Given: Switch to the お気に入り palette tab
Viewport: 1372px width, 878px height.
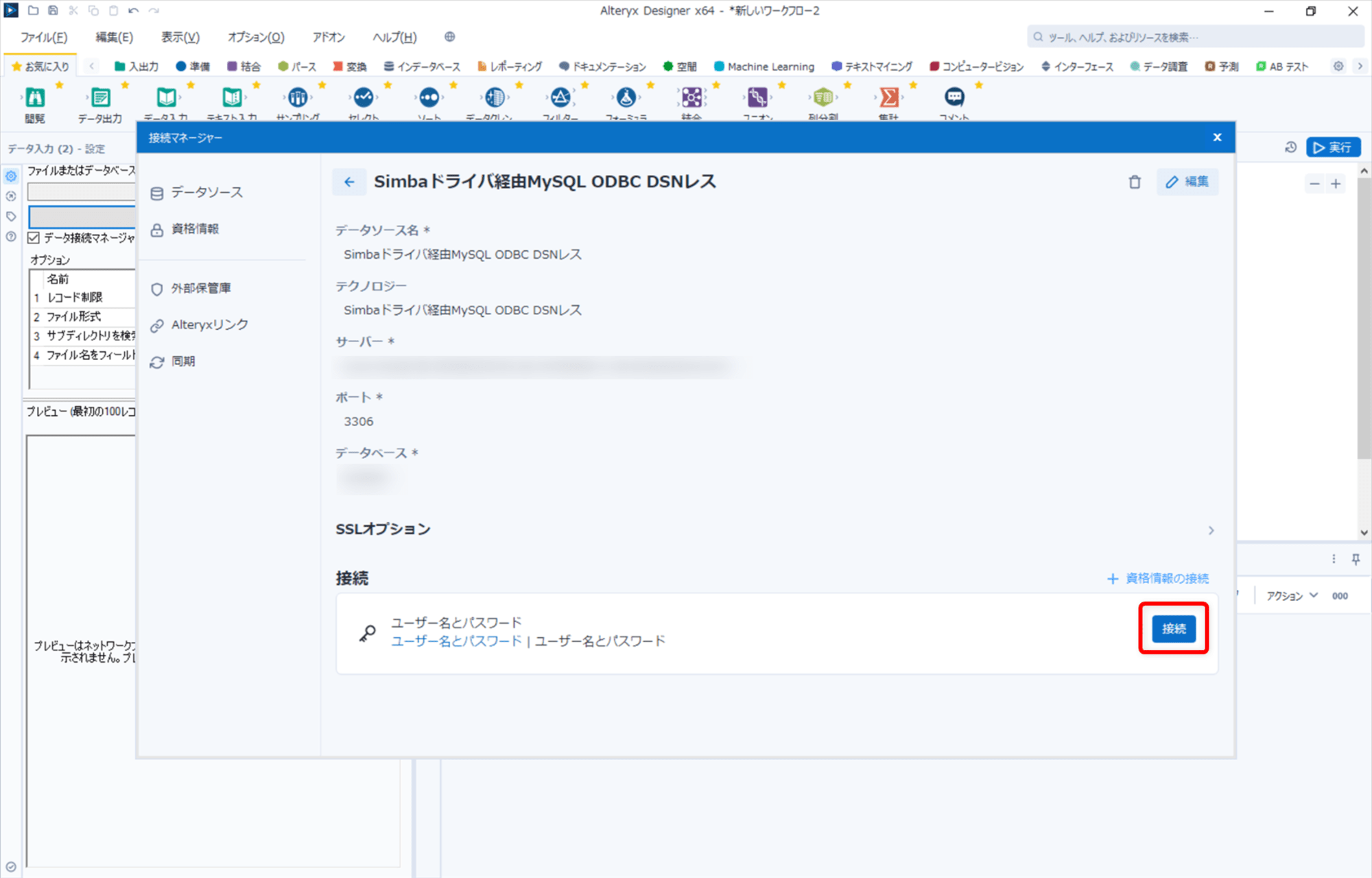Looking at the screenshot, I should coord(41,67).
